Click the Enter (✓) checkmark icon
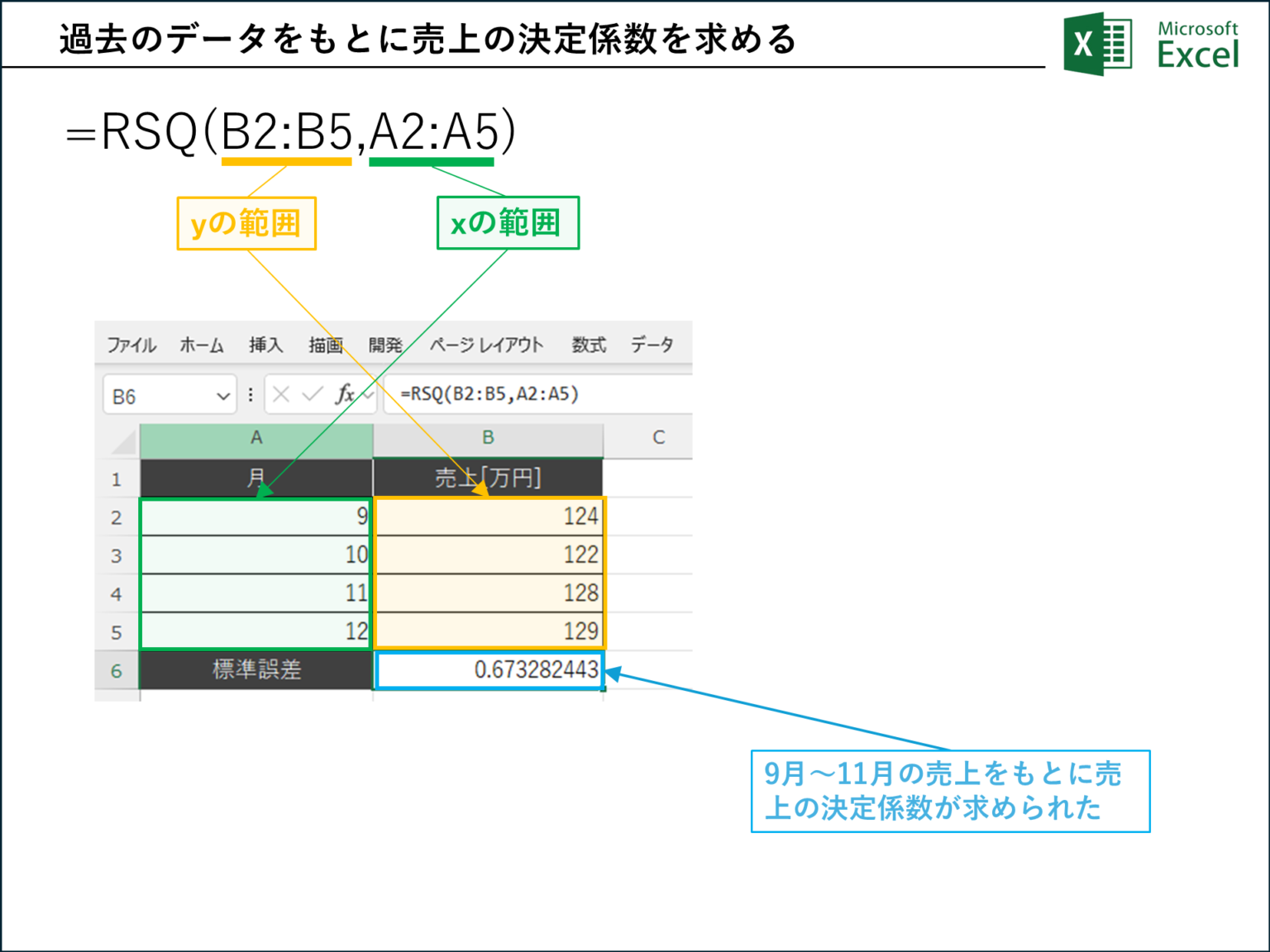Screen dimensions: 1270x952 (310, 394)
